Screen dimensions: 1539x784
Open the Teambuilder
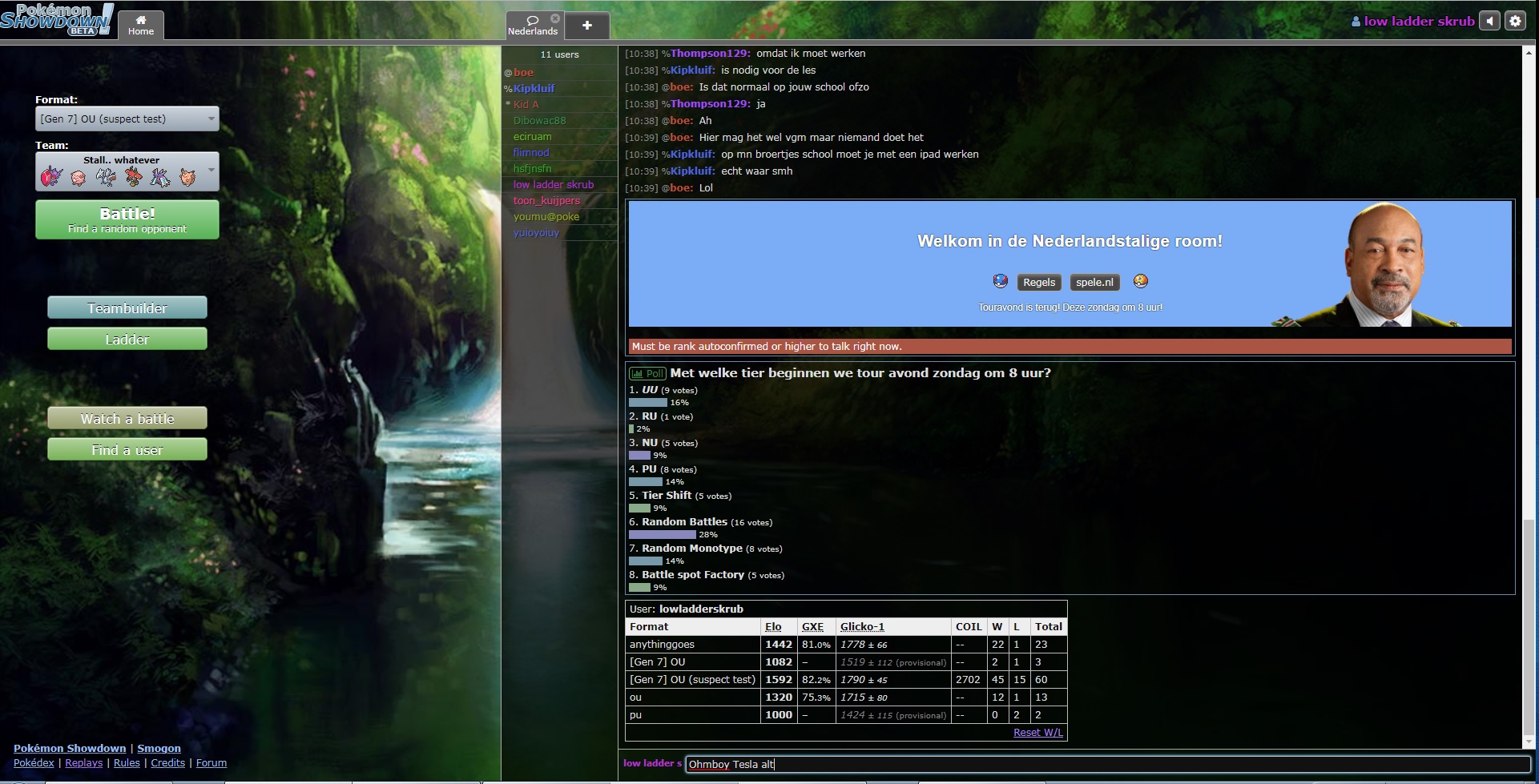(x=127, y=308)
